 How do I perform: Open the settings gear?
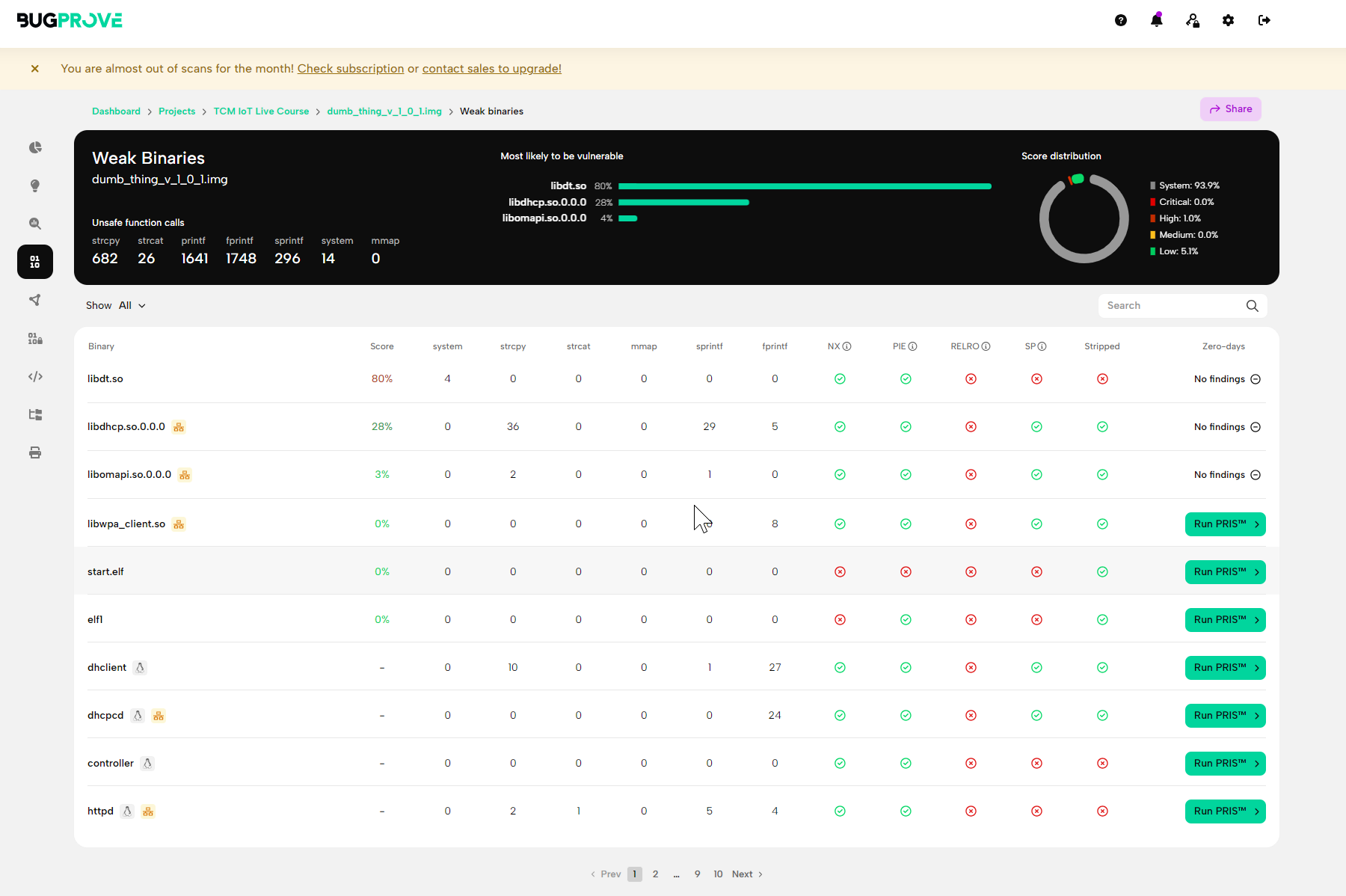[1228, 20]
